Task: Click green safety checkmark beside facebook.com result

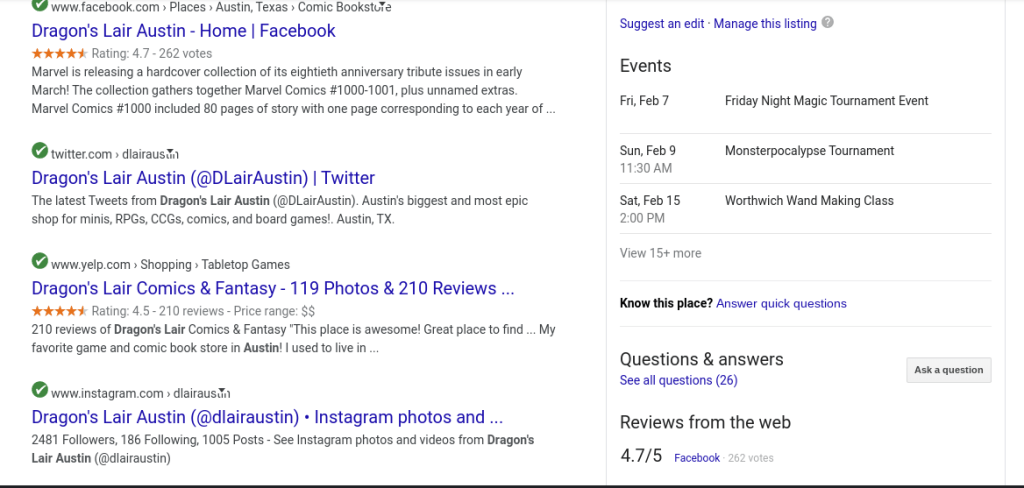Action: (40, 6)
